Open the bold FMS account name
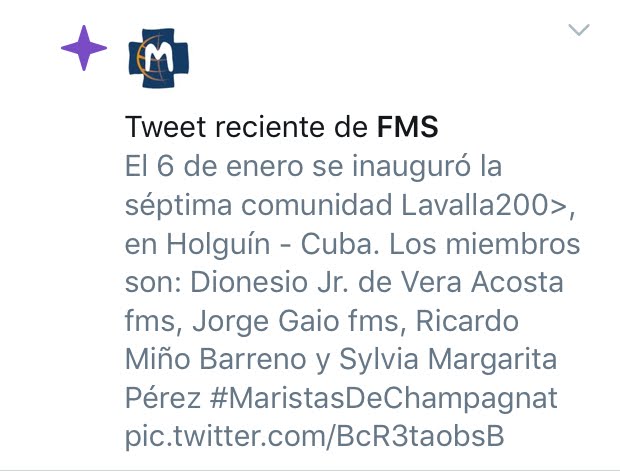Viewport: 620px width, 472px height. tap(407, 127)
